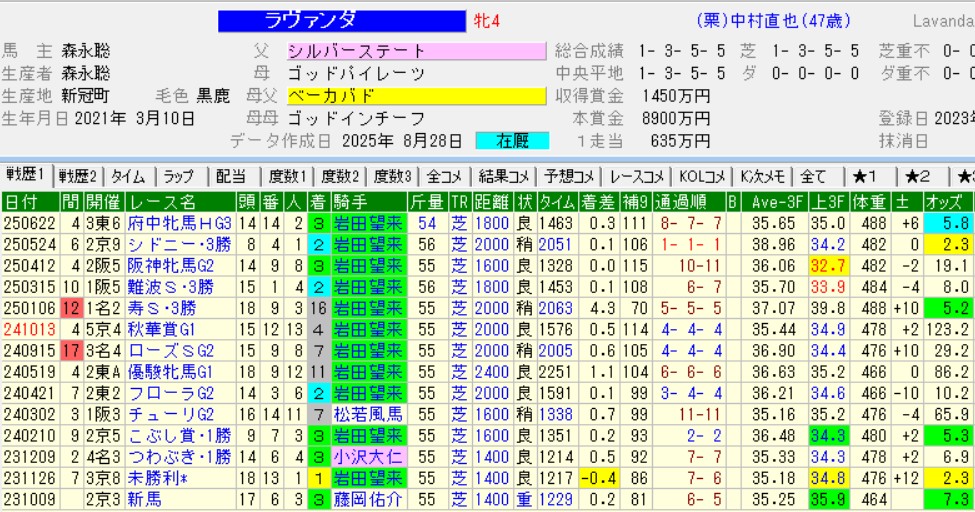Click the 日付 column header

pyautogui.click(x=25, y=203)
